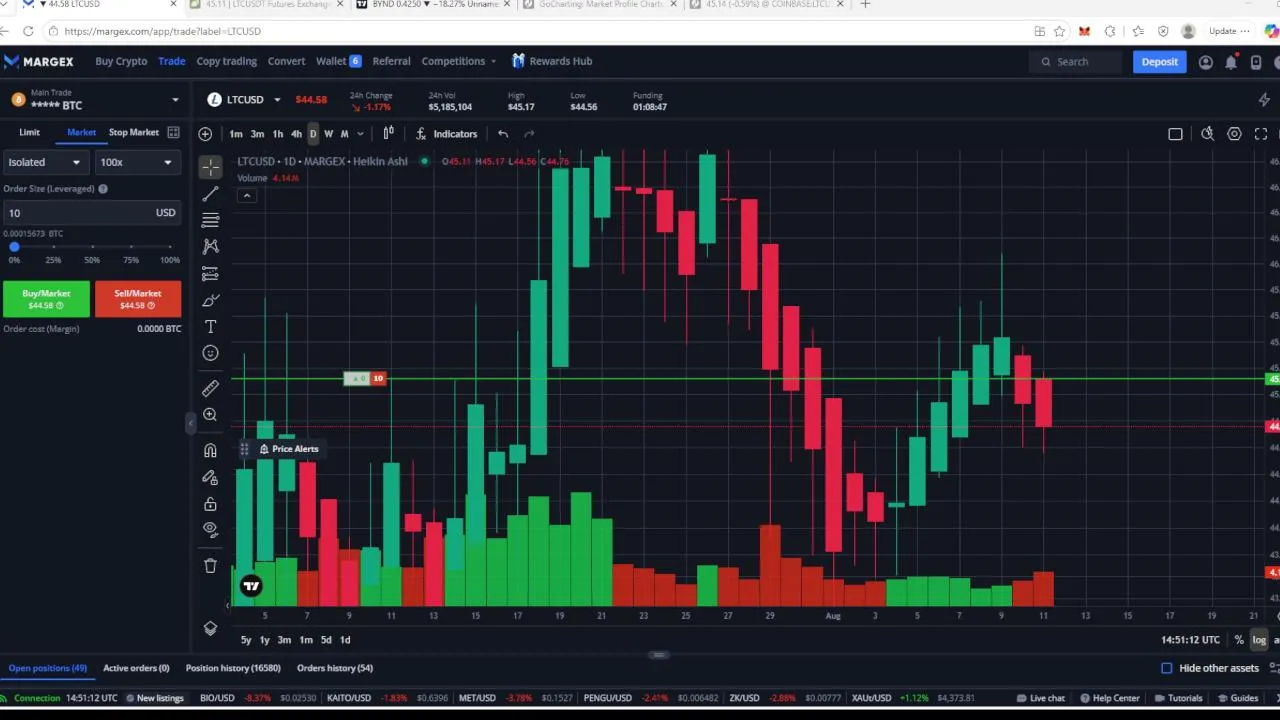Image resolution: width=1280 pixels, height=720 pixels.
Task: Click the Order Size input field
Action: click(x=90, y=212)
